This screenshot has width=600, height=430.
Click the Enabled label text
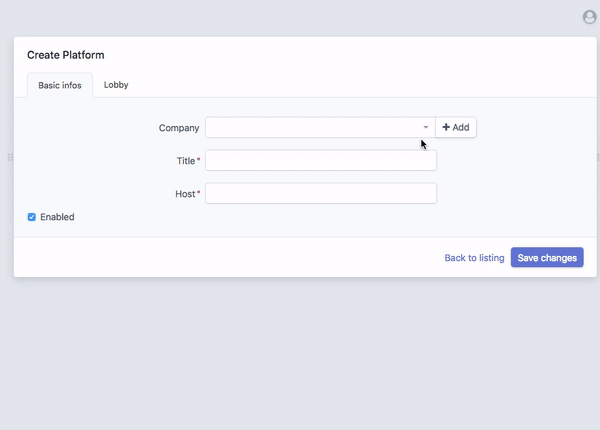[57, 217]
